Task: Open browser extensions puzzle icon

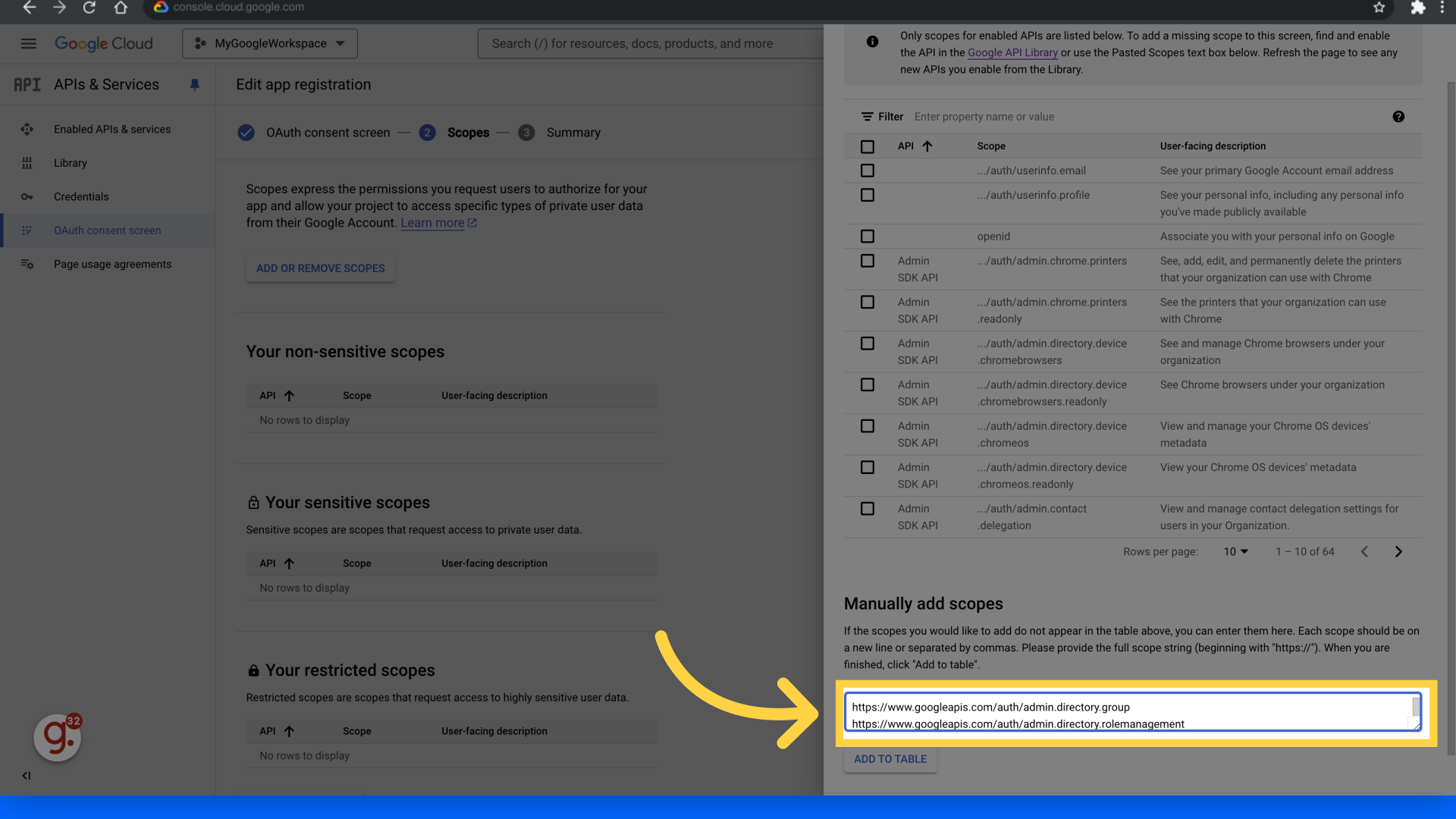Action: click(1417, 8)
